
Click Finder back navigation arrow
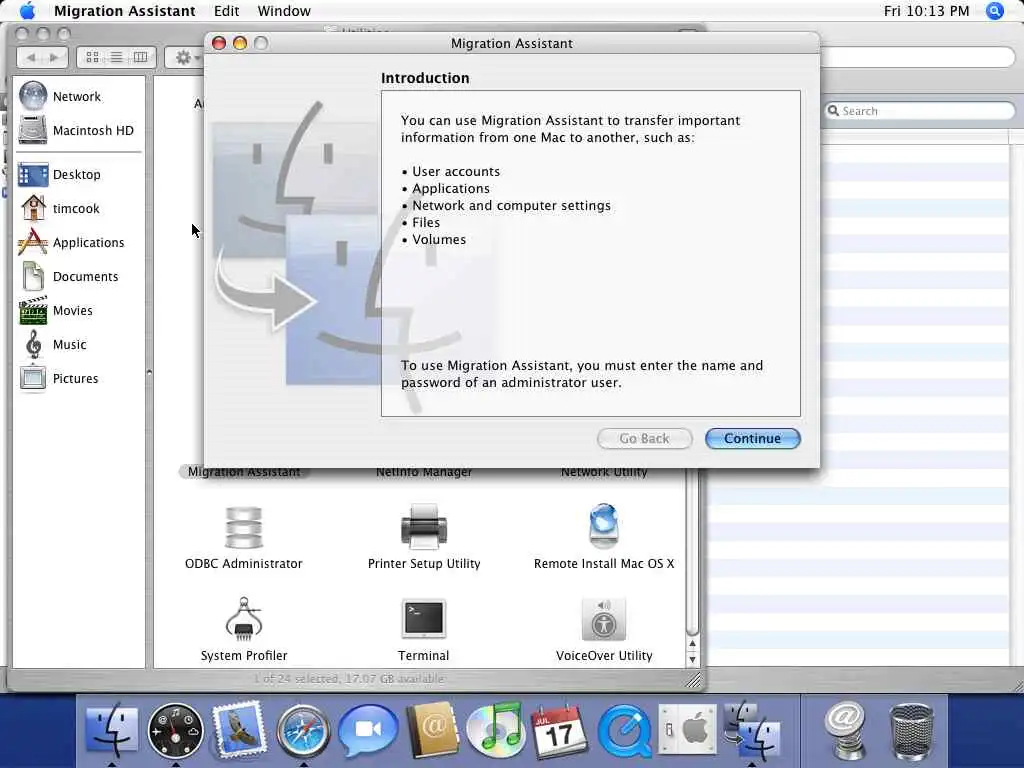[31, 57]
